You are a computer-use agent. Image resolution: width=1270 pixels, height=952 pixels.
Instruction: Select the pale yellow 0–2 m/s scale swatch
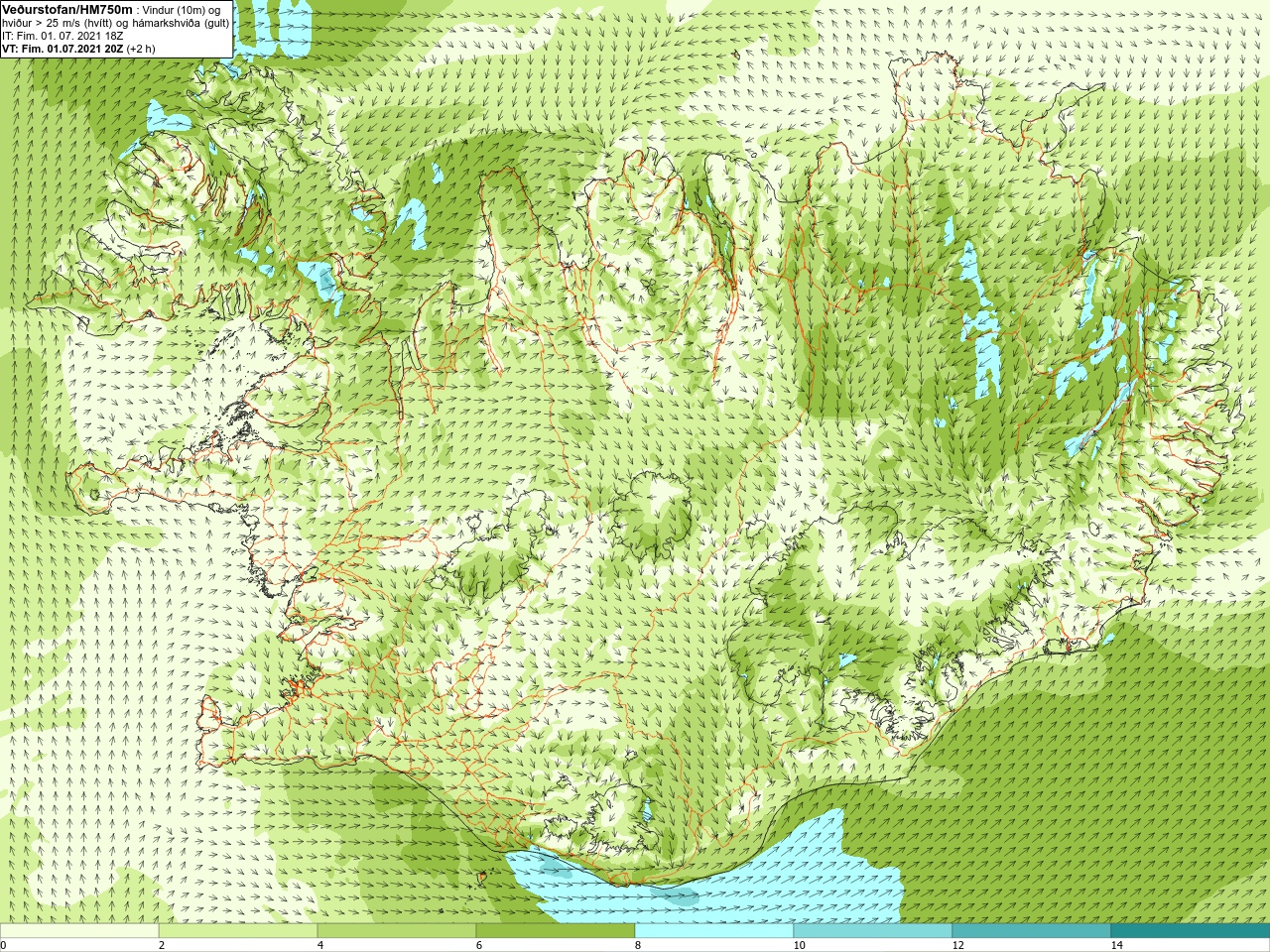pyautogui.click(x=79, y=931)
